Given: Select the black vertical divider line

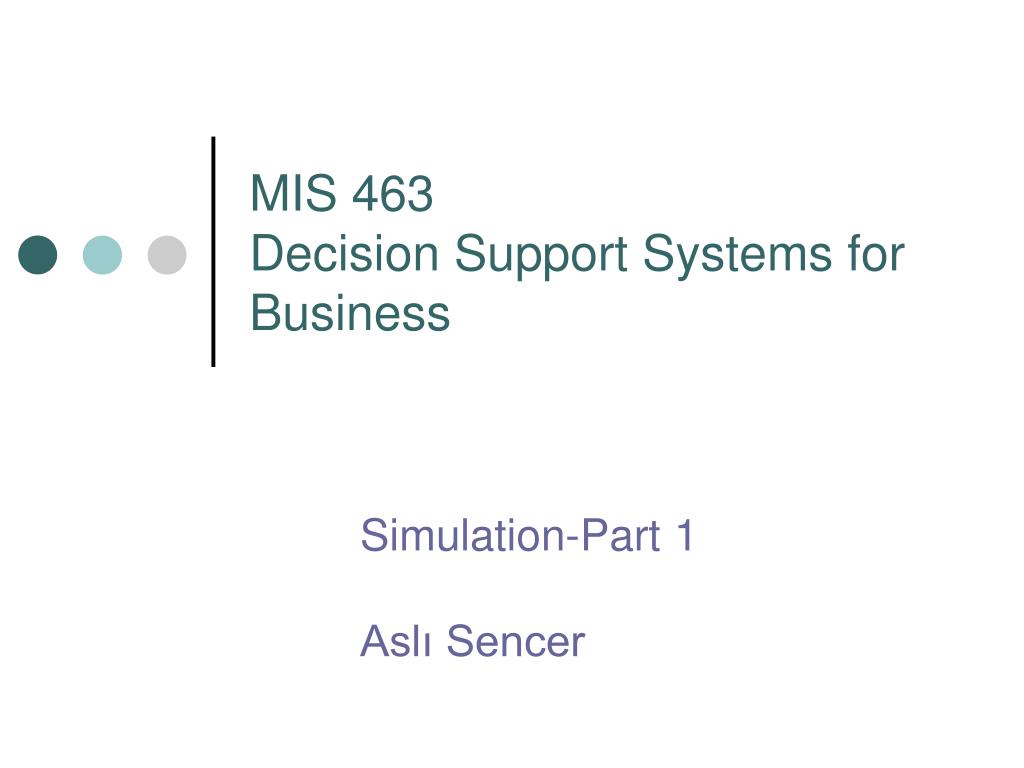Looking at the screenshot, I should (x=214, y=251).
